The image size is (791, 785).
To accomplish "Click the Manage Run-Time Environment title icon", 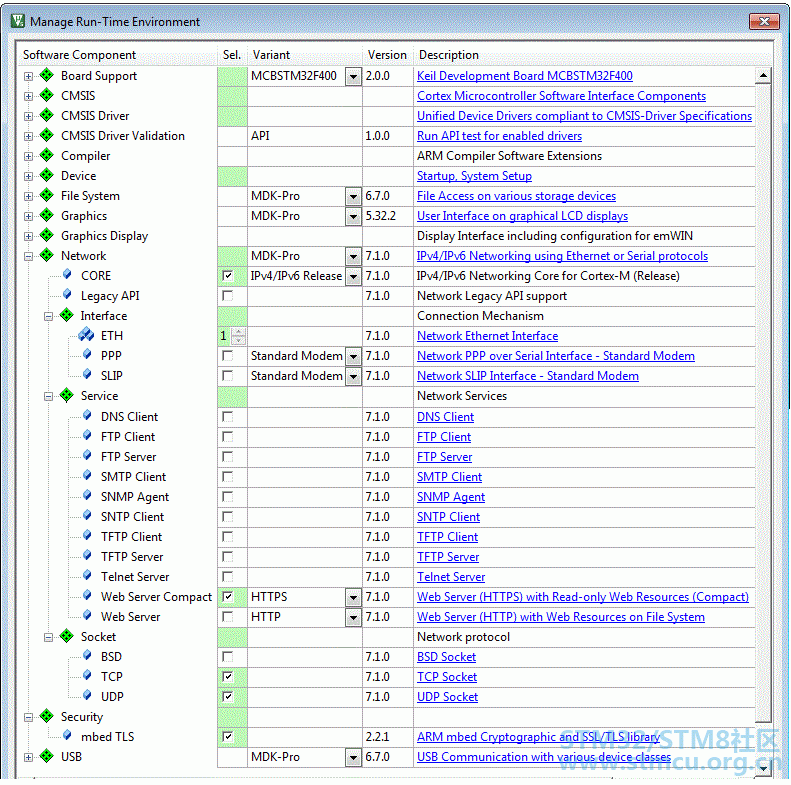I will [x=18, y=21].
